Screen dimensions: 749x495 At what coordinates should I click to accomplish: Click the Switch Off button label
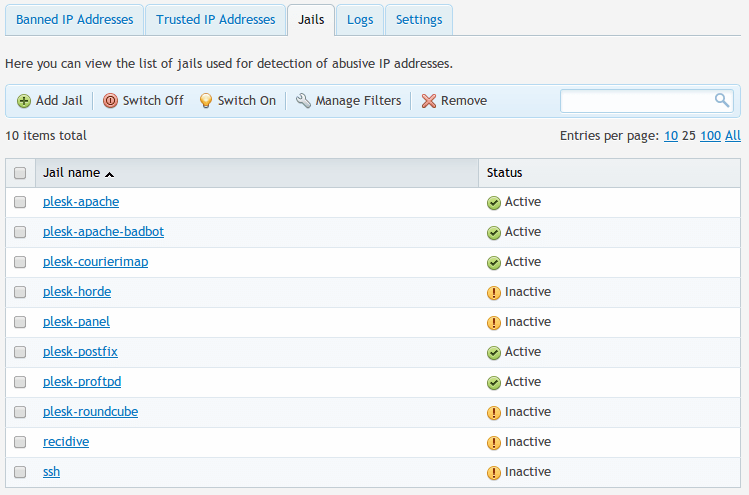tap(153, 101)
